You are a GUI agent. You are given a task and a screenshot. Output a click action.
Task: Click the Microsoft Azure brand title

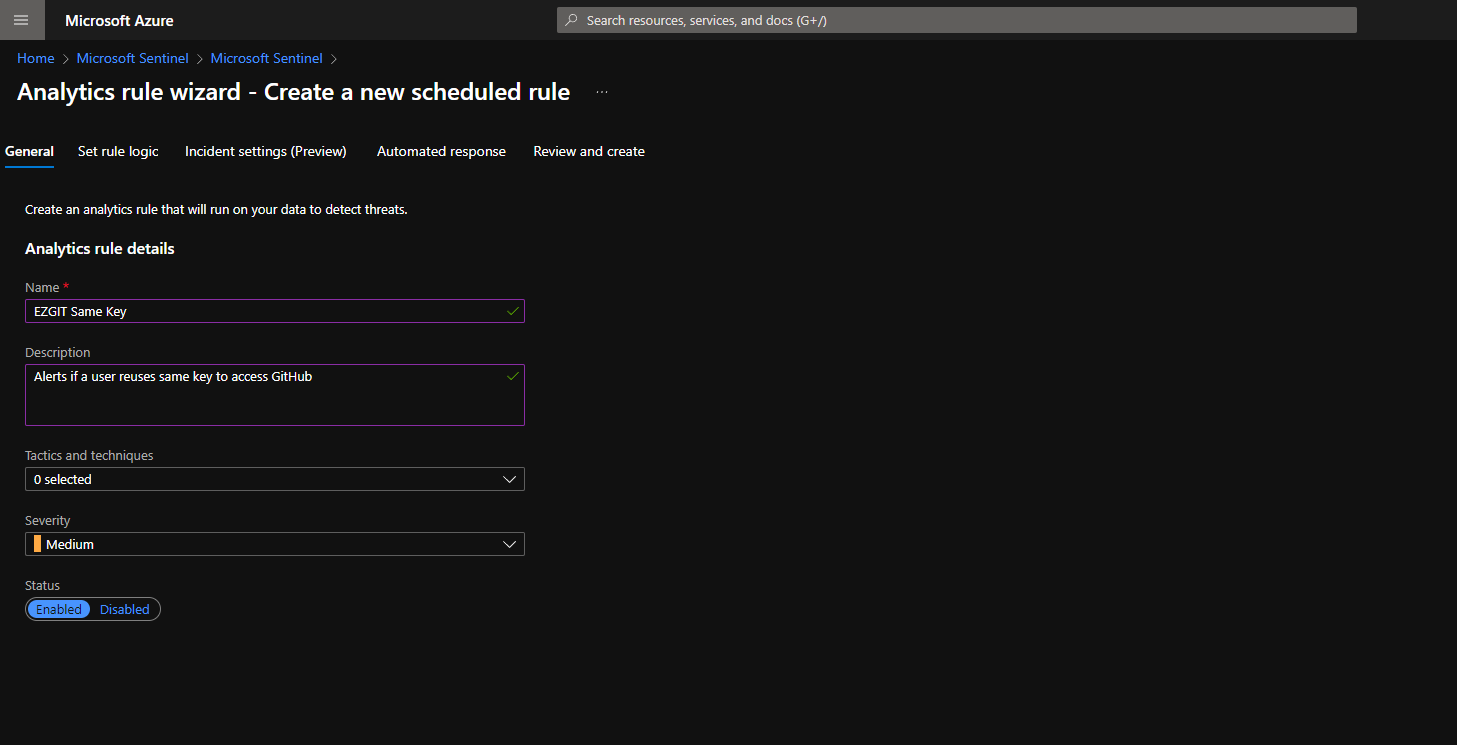pyautogui.click(x=119, y=20)
